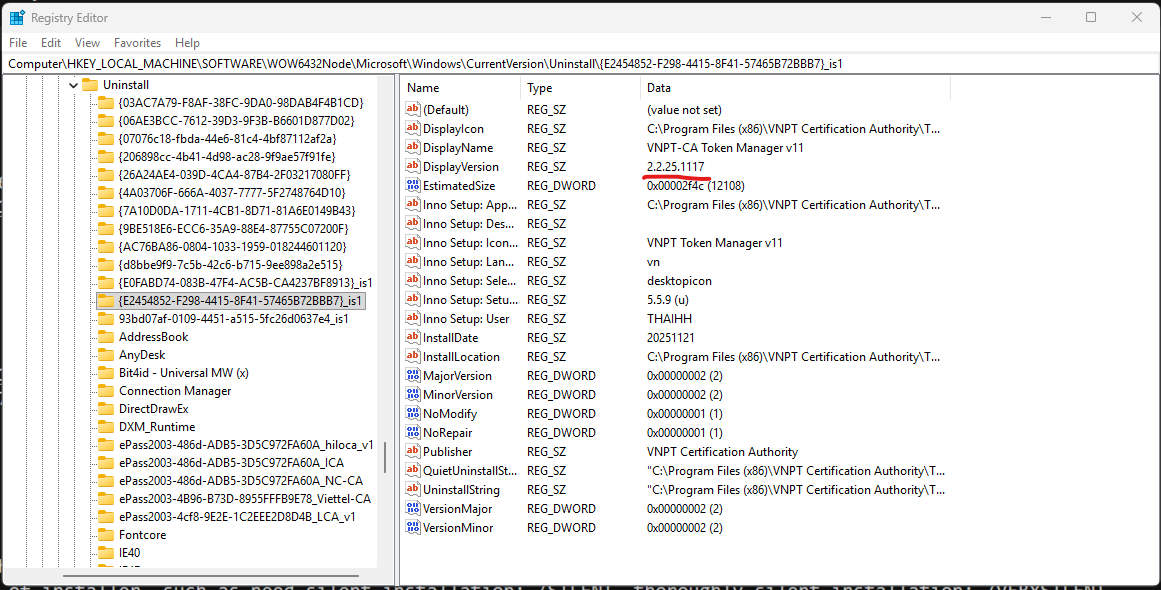Select the ePass2003 hiloca_v1 key
The image size is (1161, 590).
click(246, 445)
